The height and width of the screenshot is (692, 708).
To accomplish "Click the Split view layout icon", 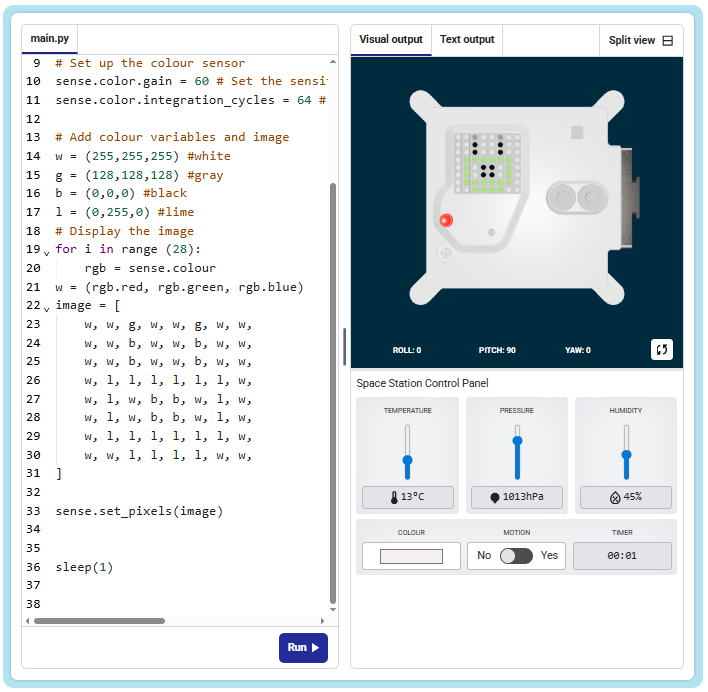I will pyautogui.click(x=668, y=41).
